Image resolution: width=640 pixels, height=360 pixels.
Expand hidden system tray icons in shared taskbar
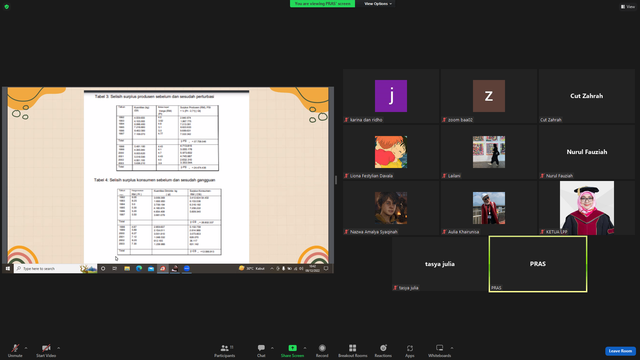pos(272,269)
